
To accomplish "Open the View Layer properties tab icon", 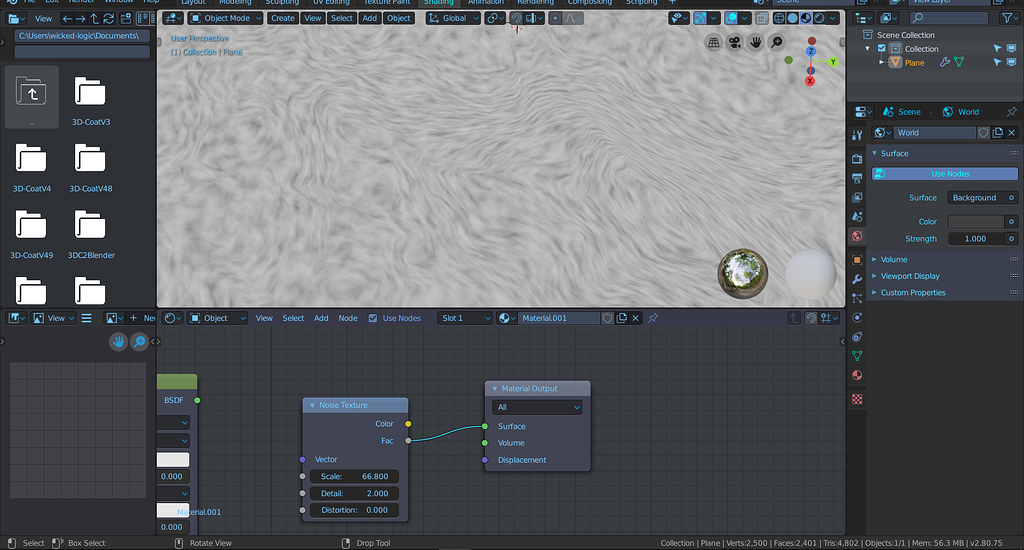I will tap(857, 197).
